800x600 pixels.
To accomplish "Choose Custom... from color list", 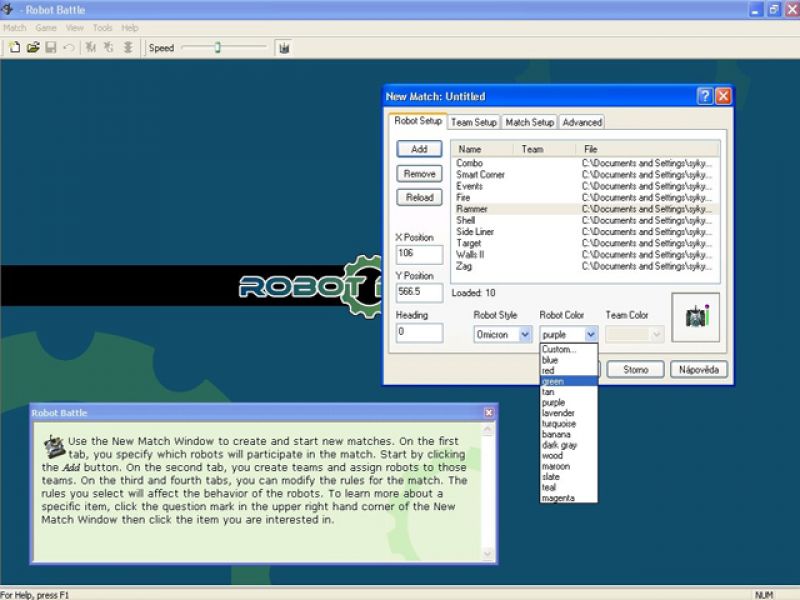I will tap(568, 349).
